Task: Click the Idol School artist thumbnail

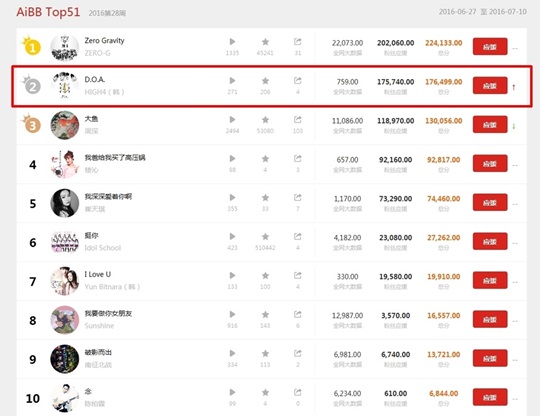Action: tap(65, 241)
